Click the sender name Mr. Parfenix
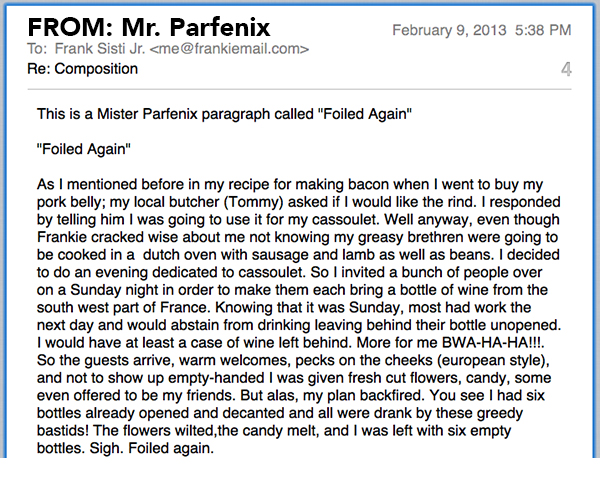The width and height of the screenshot is (600, 490). [196, 28]
